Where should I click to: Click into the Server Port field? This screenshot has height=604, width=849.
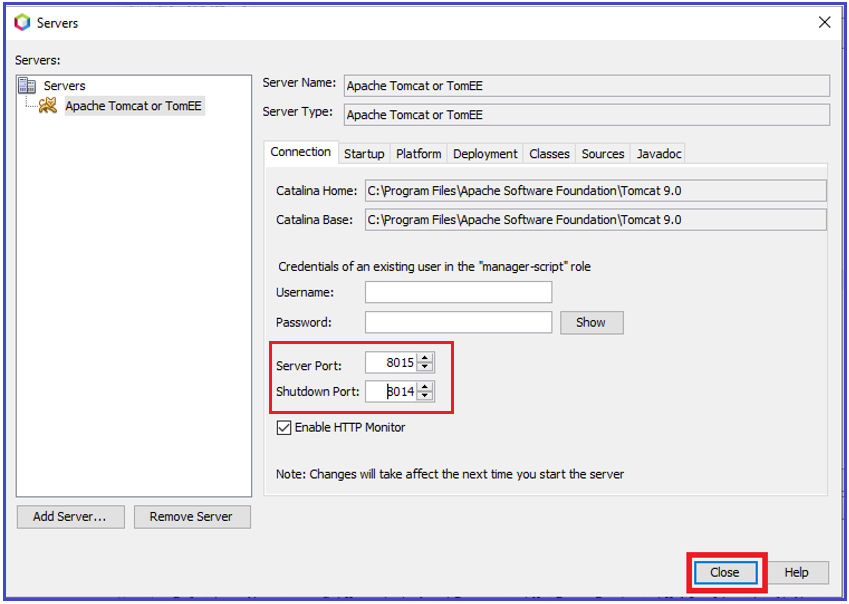[391, 363]
